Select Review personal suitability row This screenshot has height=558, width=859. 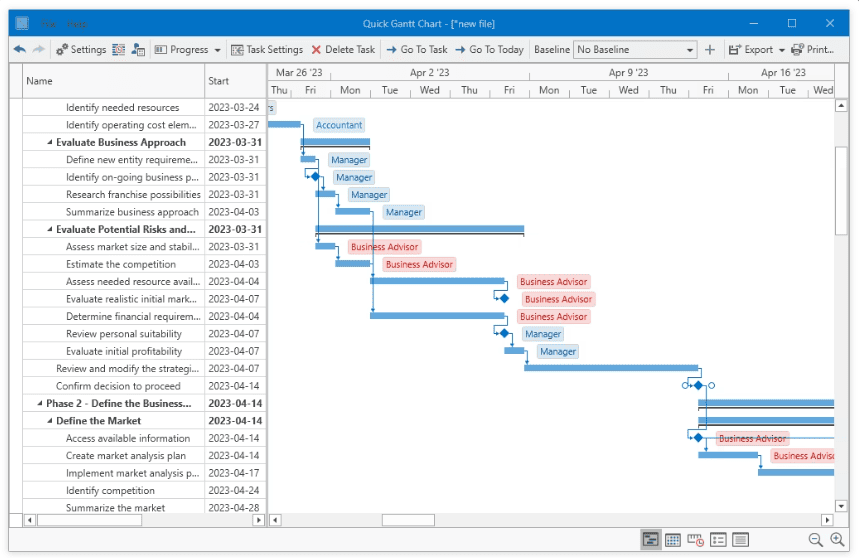coord(144,333)
